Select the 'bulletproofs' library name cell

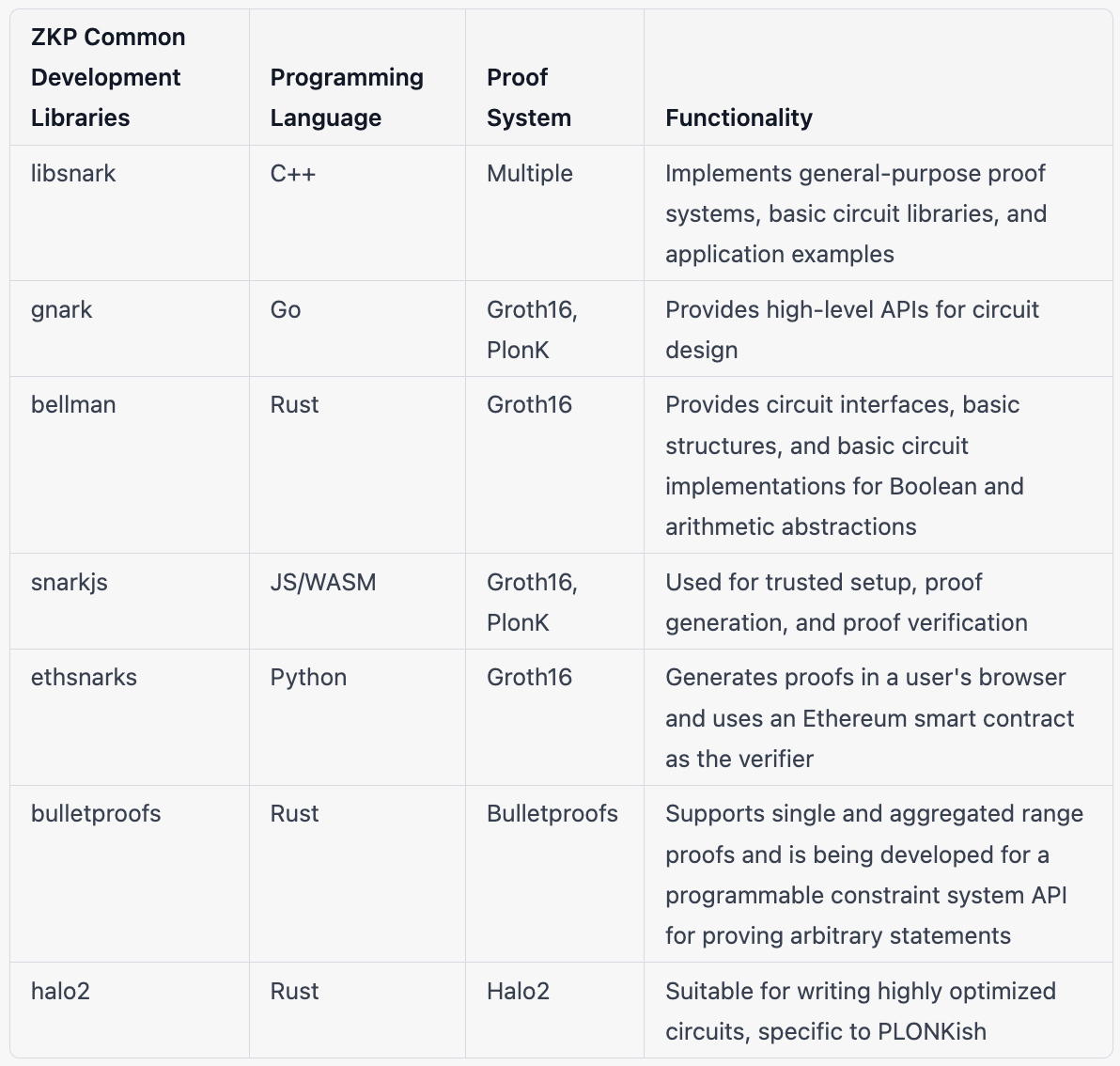96,814
